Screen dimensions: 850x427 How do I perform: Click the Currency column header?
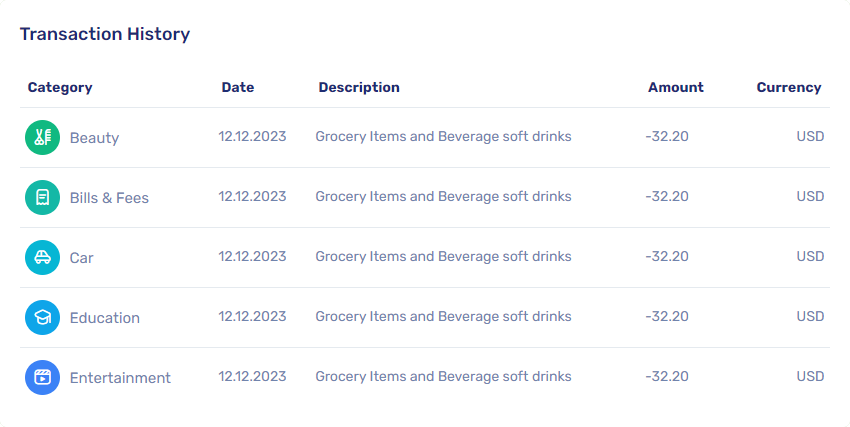789,87
